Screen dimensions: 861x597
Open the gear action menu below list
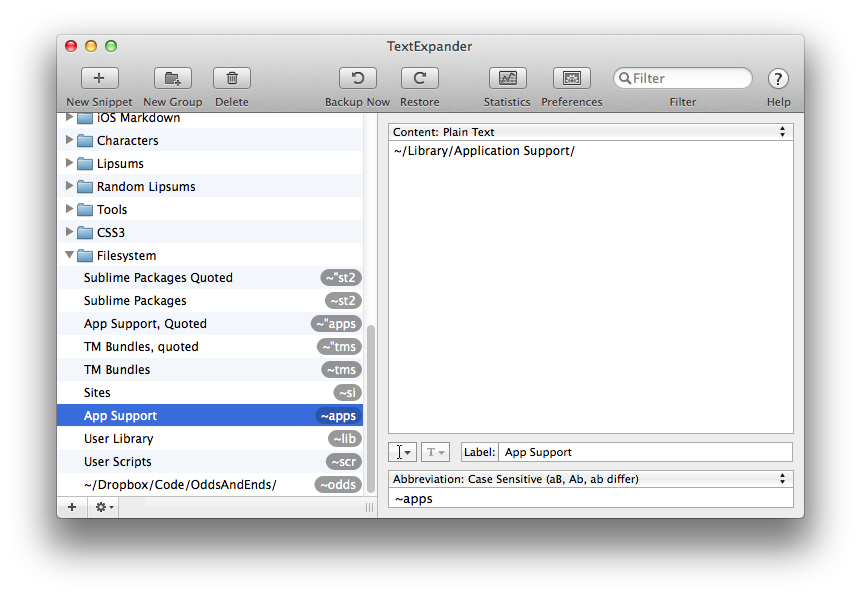tap(104, 507)
